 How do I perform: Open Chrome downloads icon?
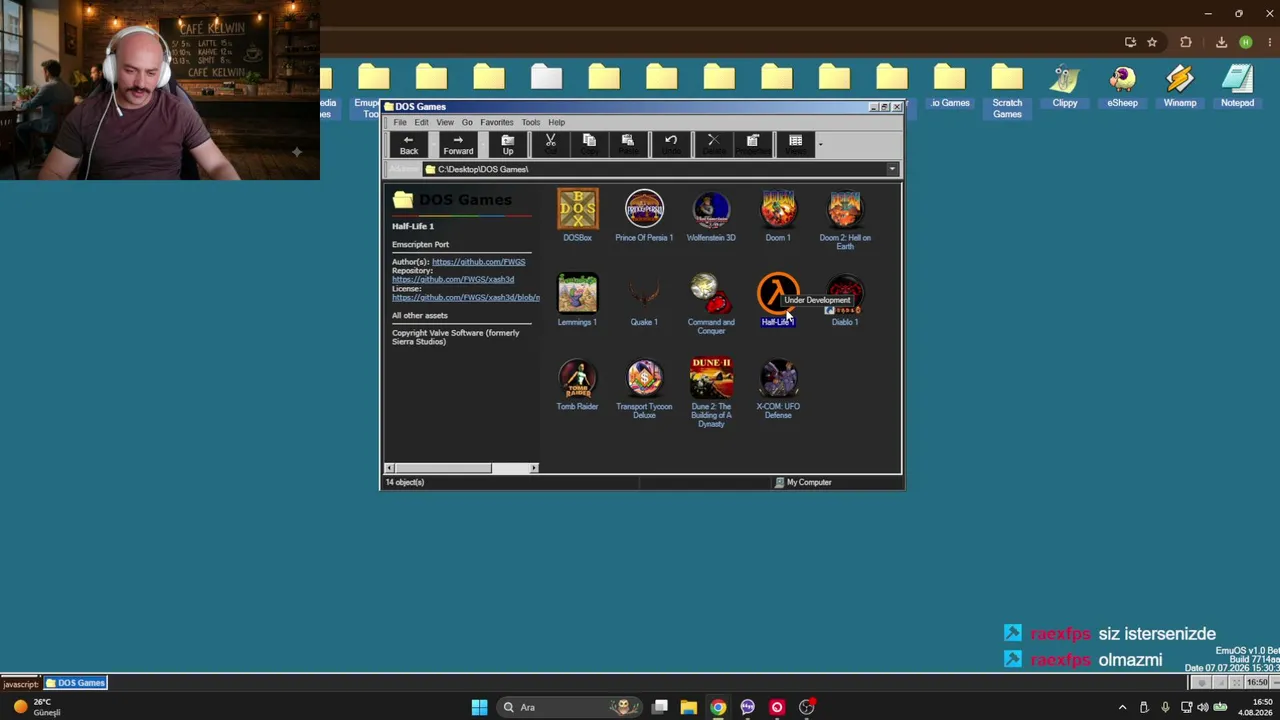pos(1221,42)
